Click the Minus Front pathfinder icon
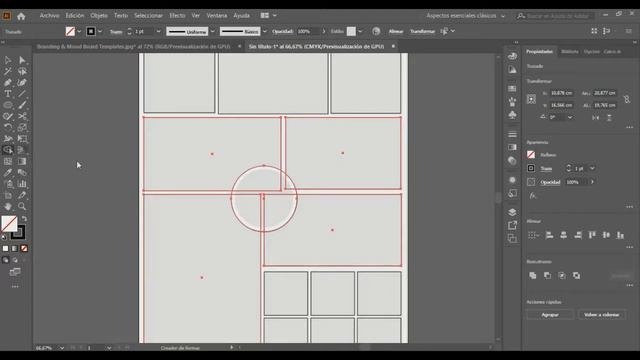This screenshot has height=360, width=640. [x=547, y=276]
